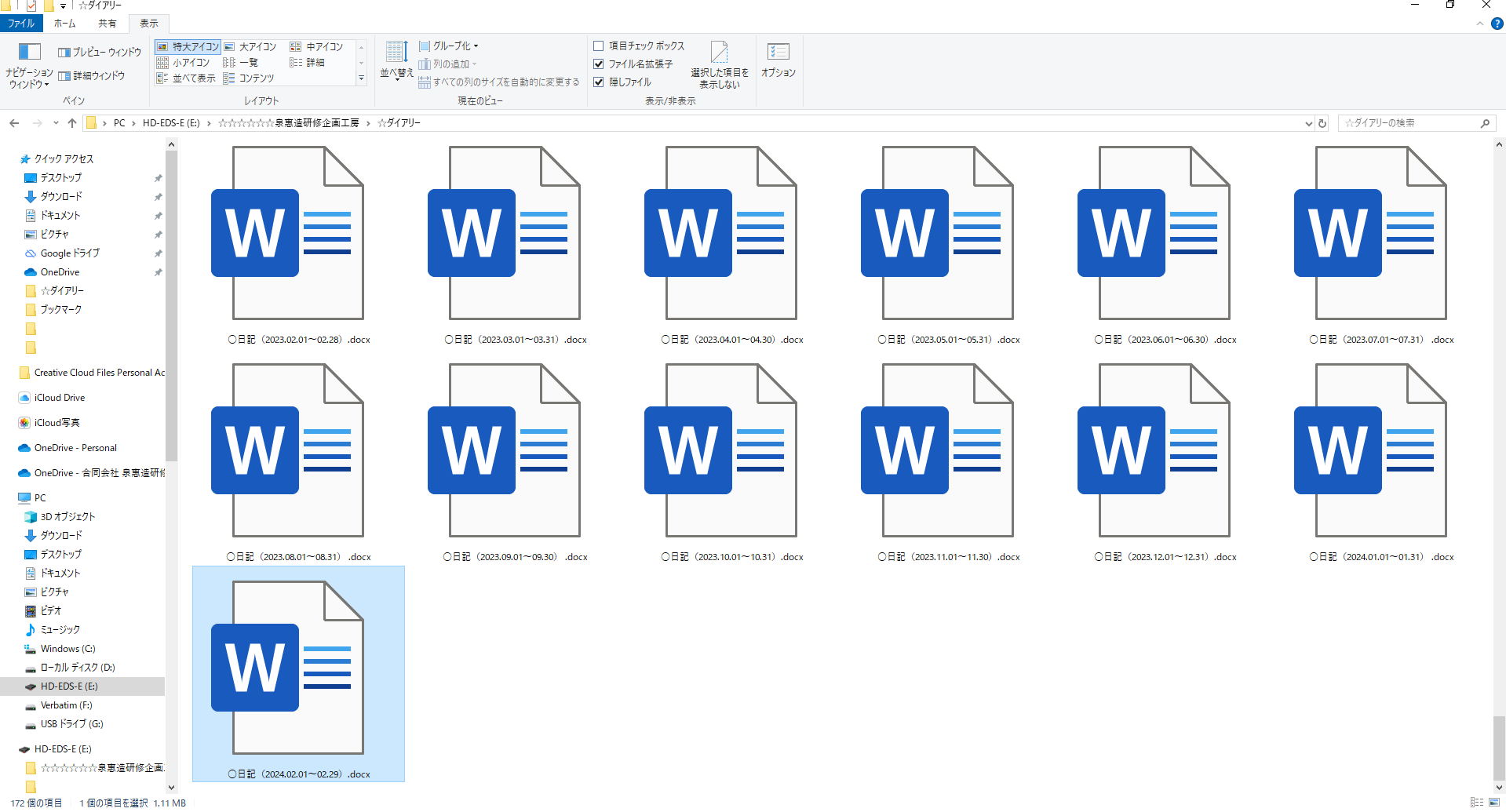Open the Navigation pane dropdown button
The width and height of the screenshot is (1506, 812).
(x=29, y=66)
